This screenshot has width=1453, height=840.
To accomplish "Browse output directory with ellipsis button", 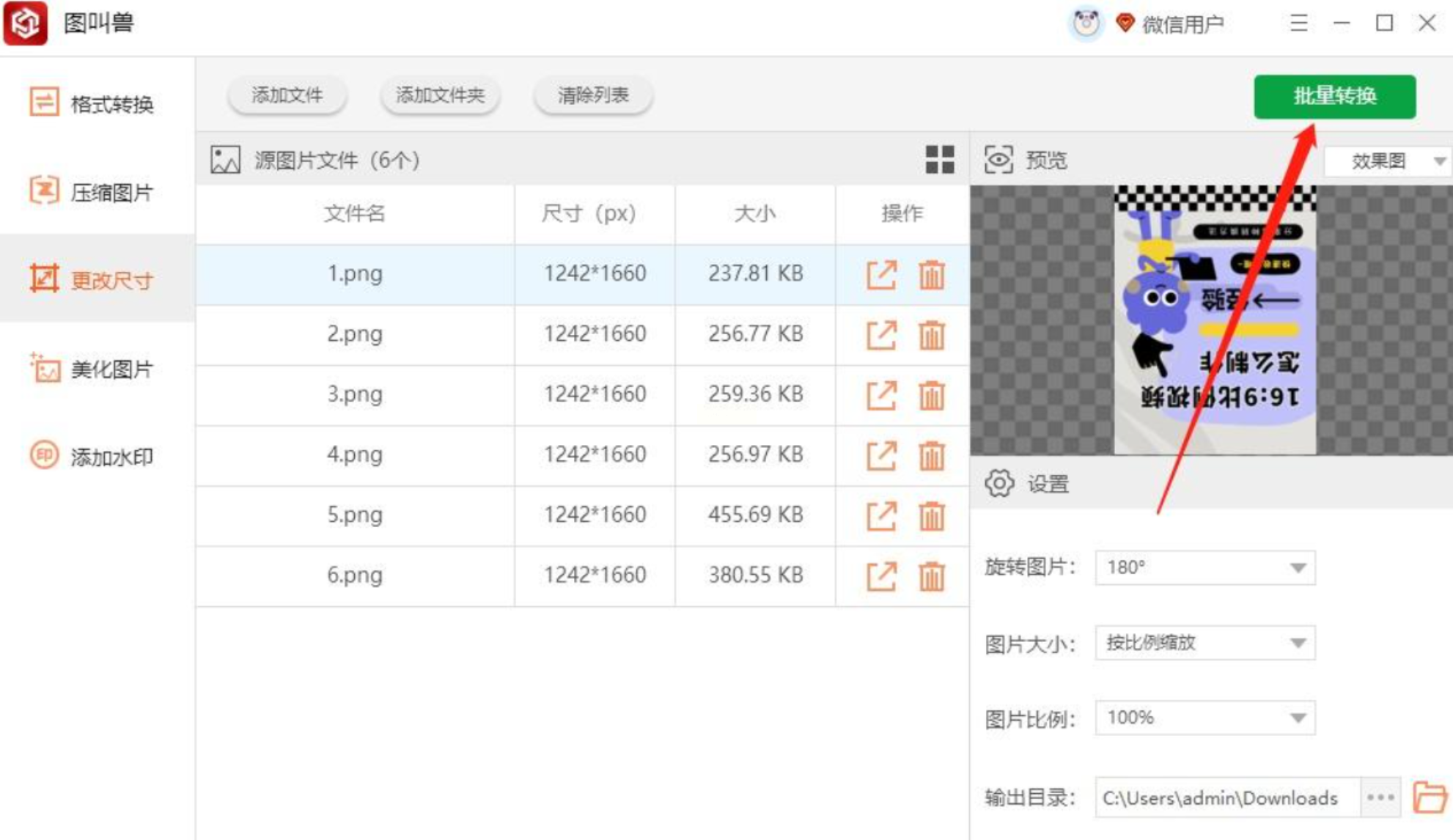I will (1380, 797).
